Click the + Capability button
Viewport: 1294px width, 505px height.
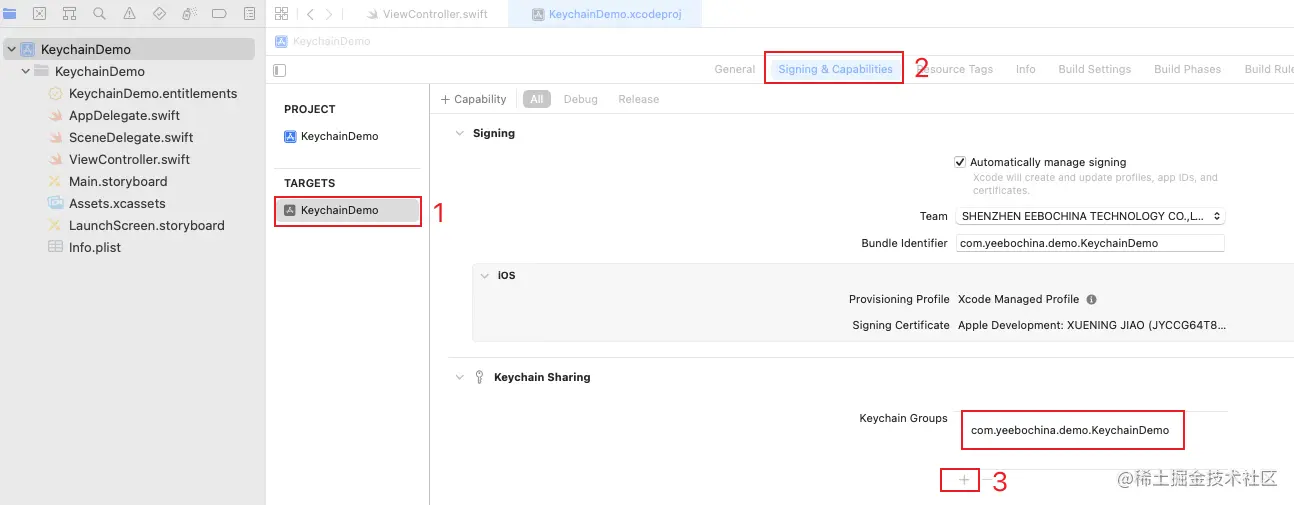pos(474,99)
